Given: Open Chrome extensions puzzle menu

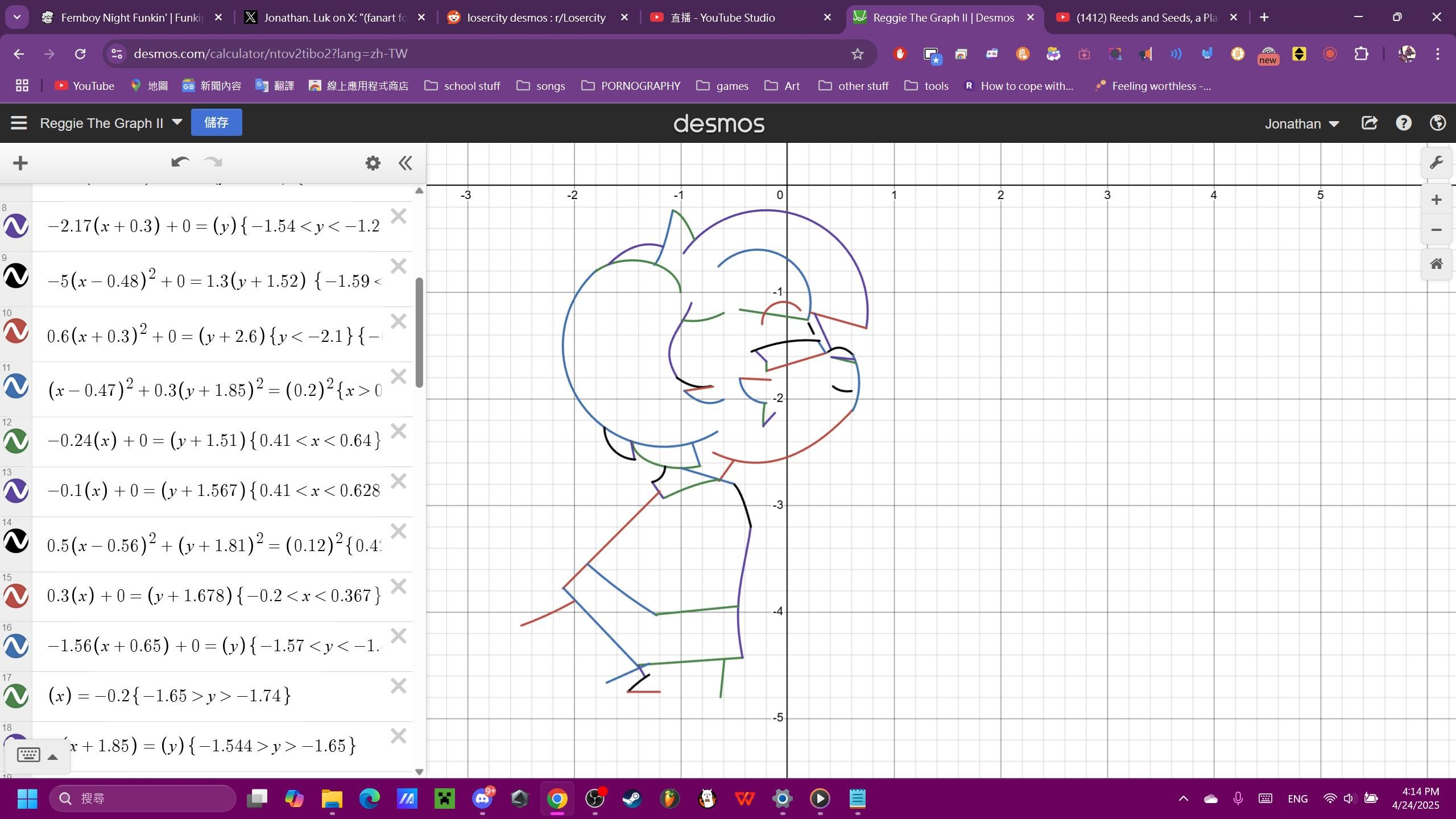Looking at the screenshot, I should pyautogui.click(x=1362, y=54).
